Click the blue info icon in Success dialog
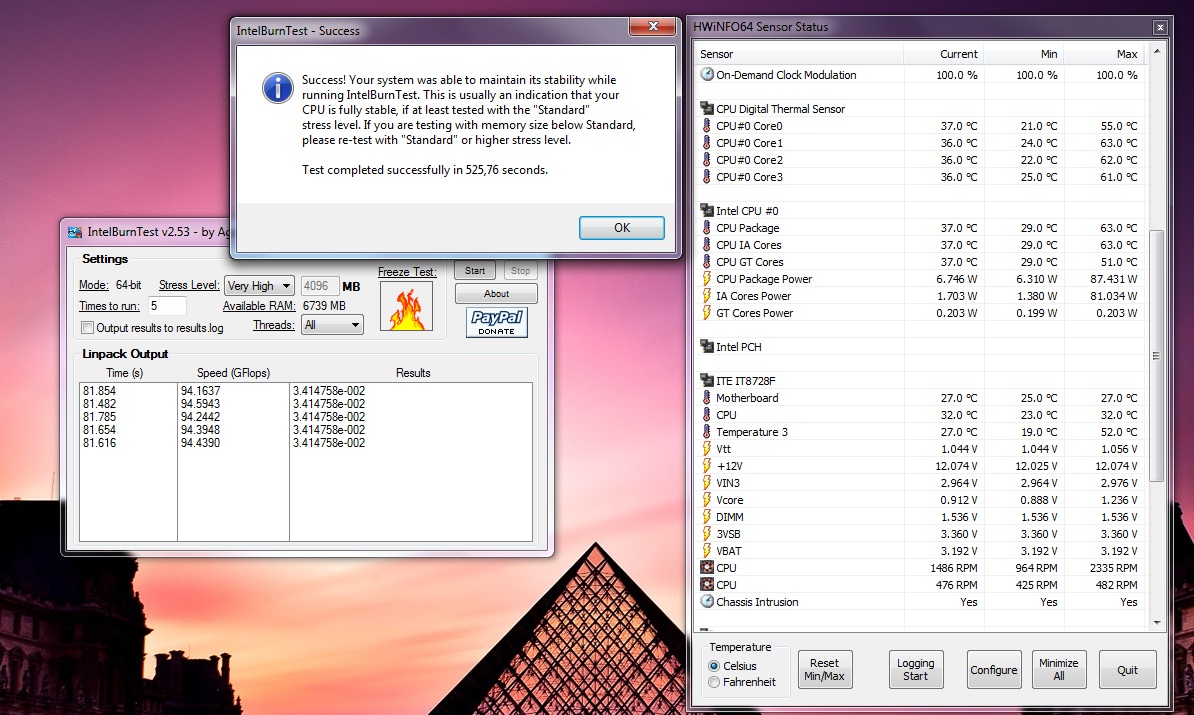 pyautogui.click(x=278, y=88)
